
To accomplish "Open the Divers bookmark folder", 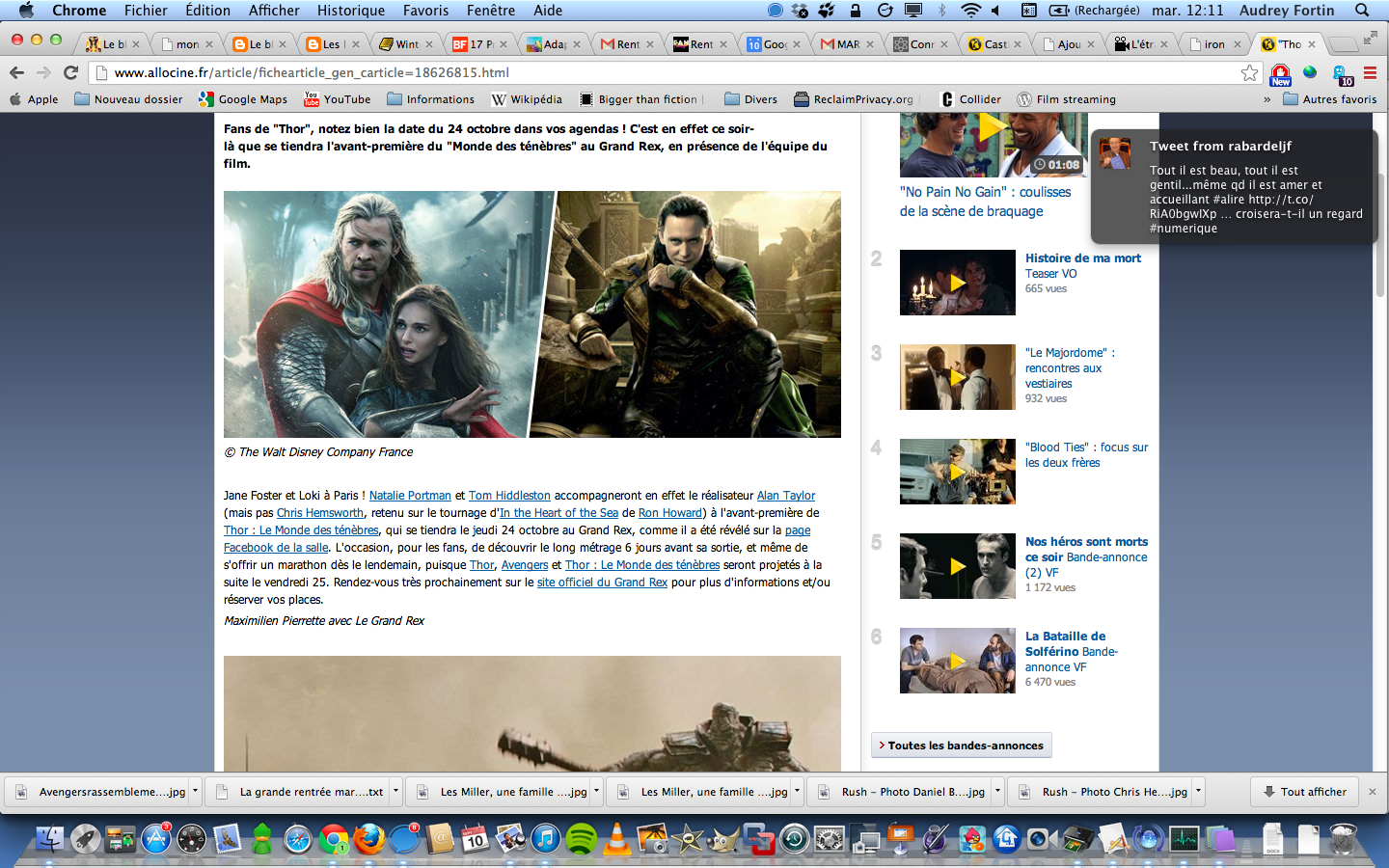I will (750, 99).
